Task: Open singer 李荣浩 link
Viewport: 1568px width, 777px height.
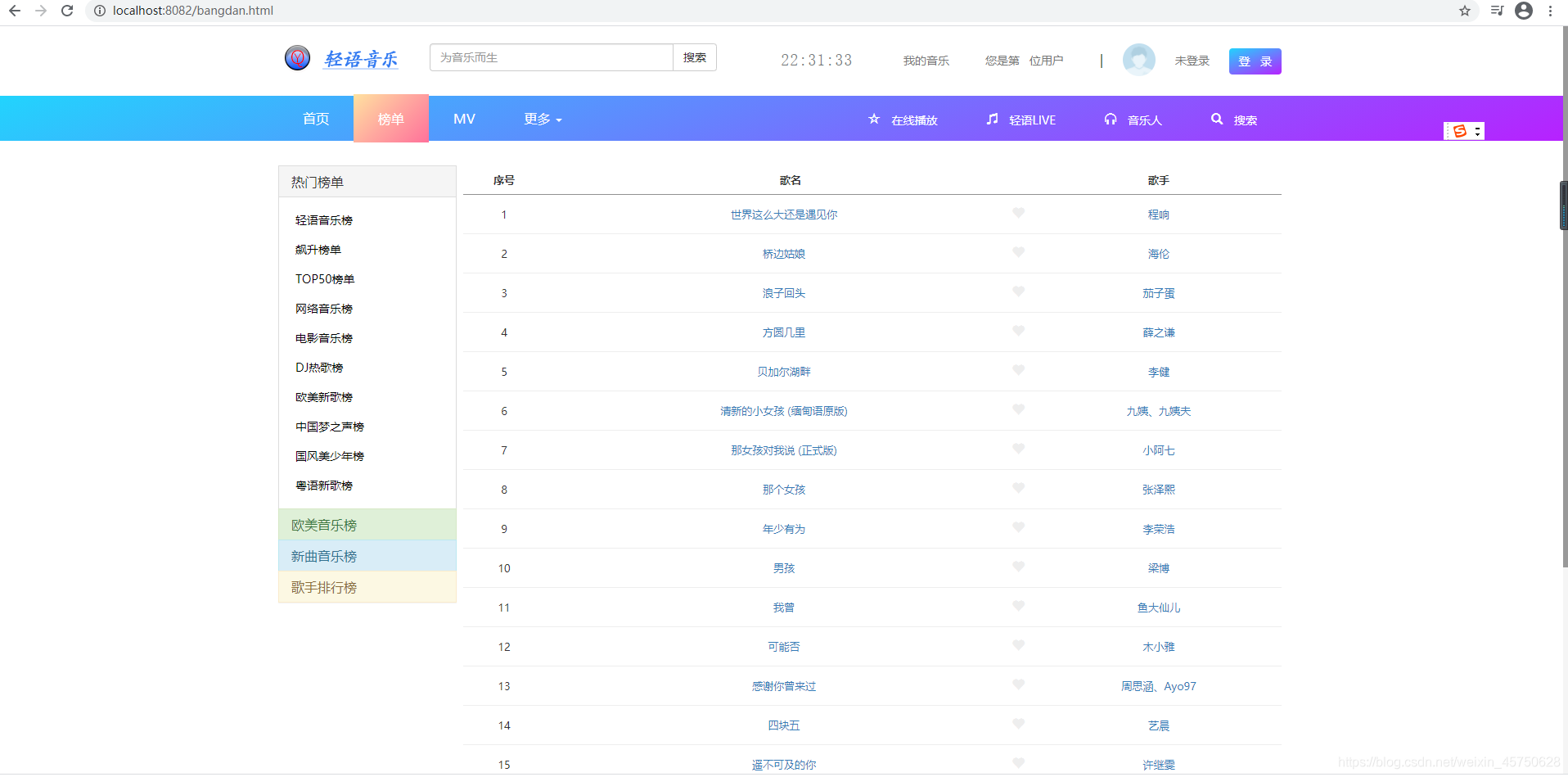Action: [1159, 529]
